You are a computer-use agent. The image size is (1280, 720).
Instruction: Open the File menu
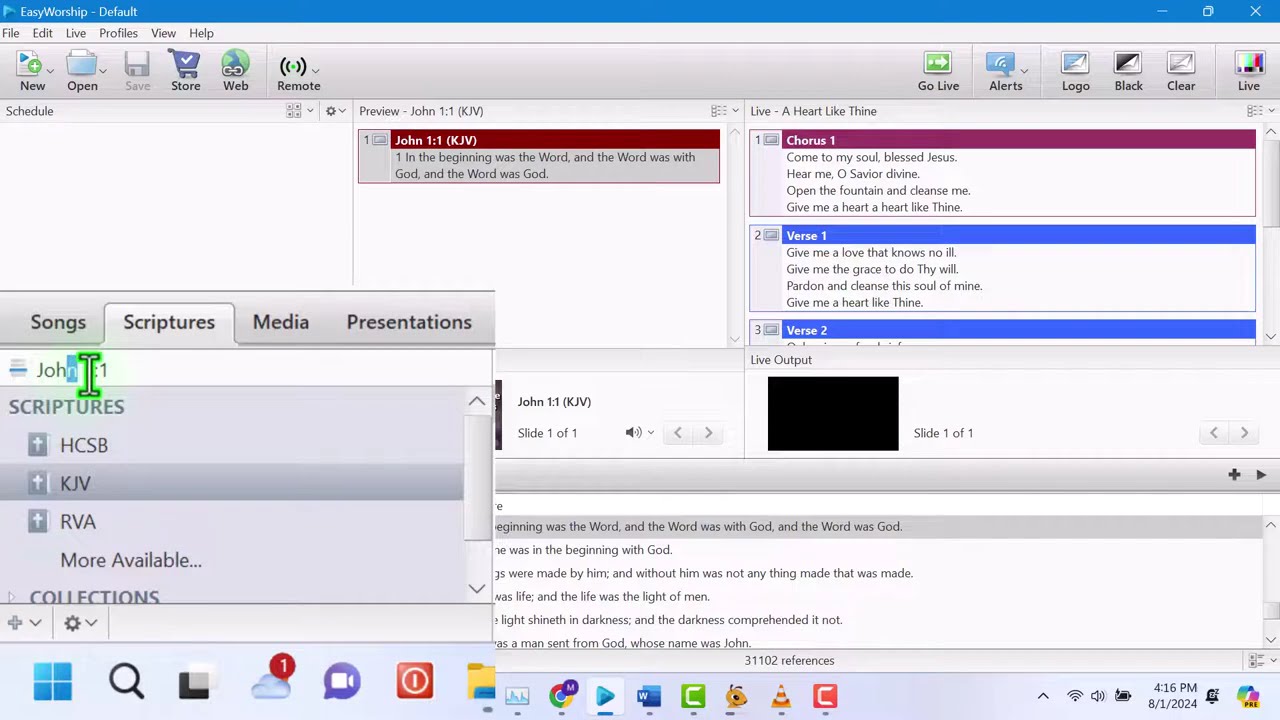coord(10,33)
